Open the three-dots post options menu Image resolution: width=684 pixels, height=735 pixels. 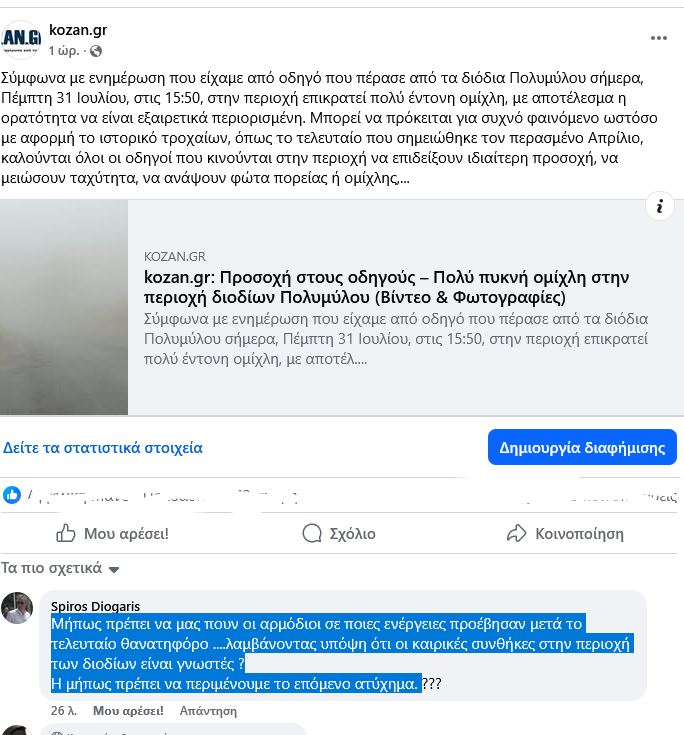point(658,38)
